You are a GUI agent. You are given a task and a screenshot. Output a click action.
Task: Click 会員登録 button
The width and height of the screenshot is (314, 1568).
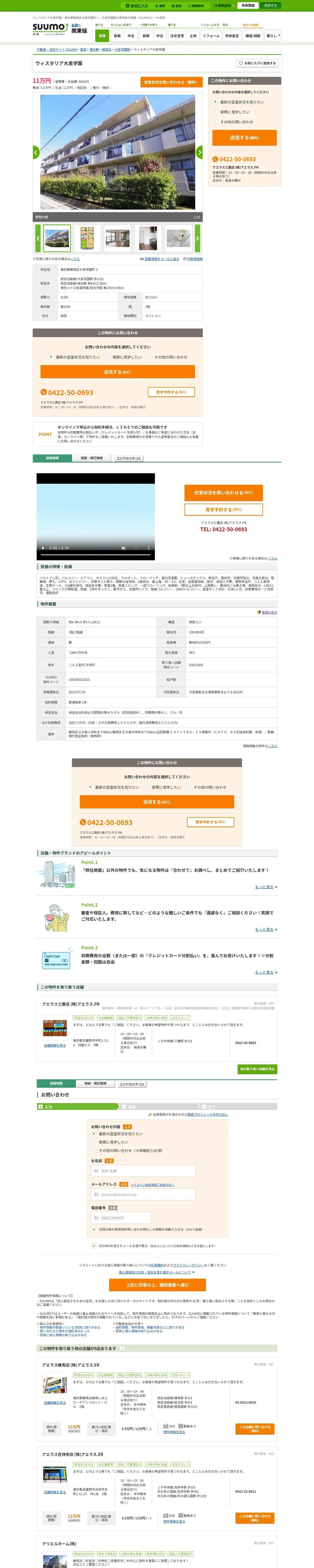tap(248, 5)
